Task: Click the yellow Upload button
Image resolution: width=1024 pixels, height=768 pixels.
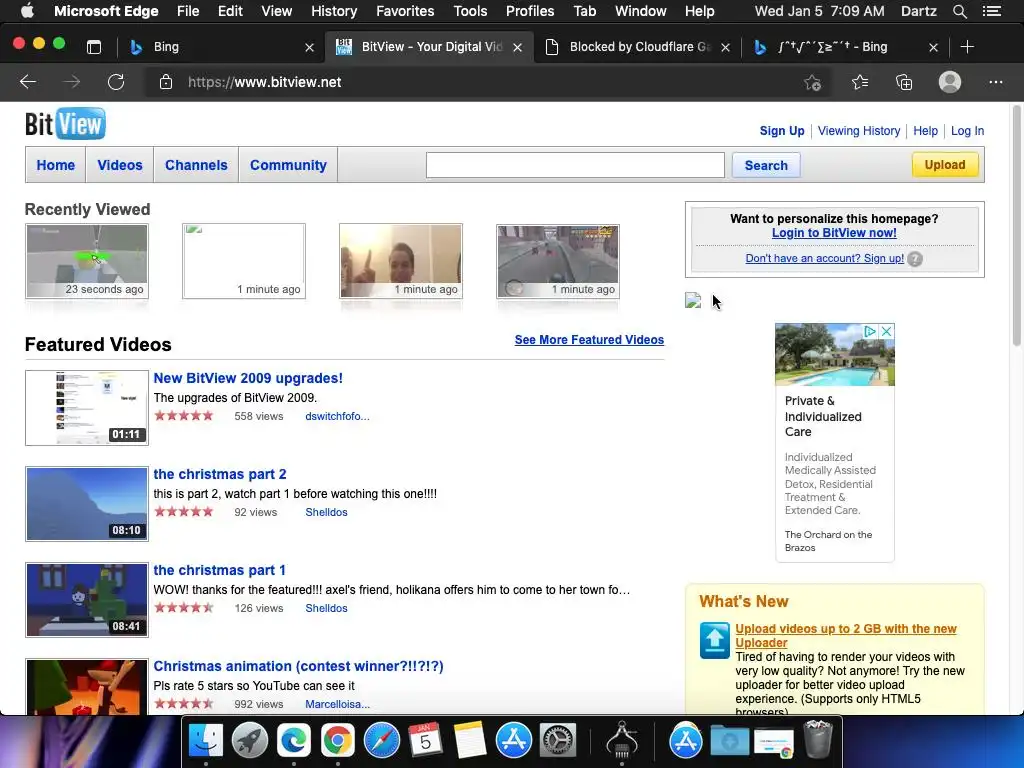Action: click(x=944, y=165)
